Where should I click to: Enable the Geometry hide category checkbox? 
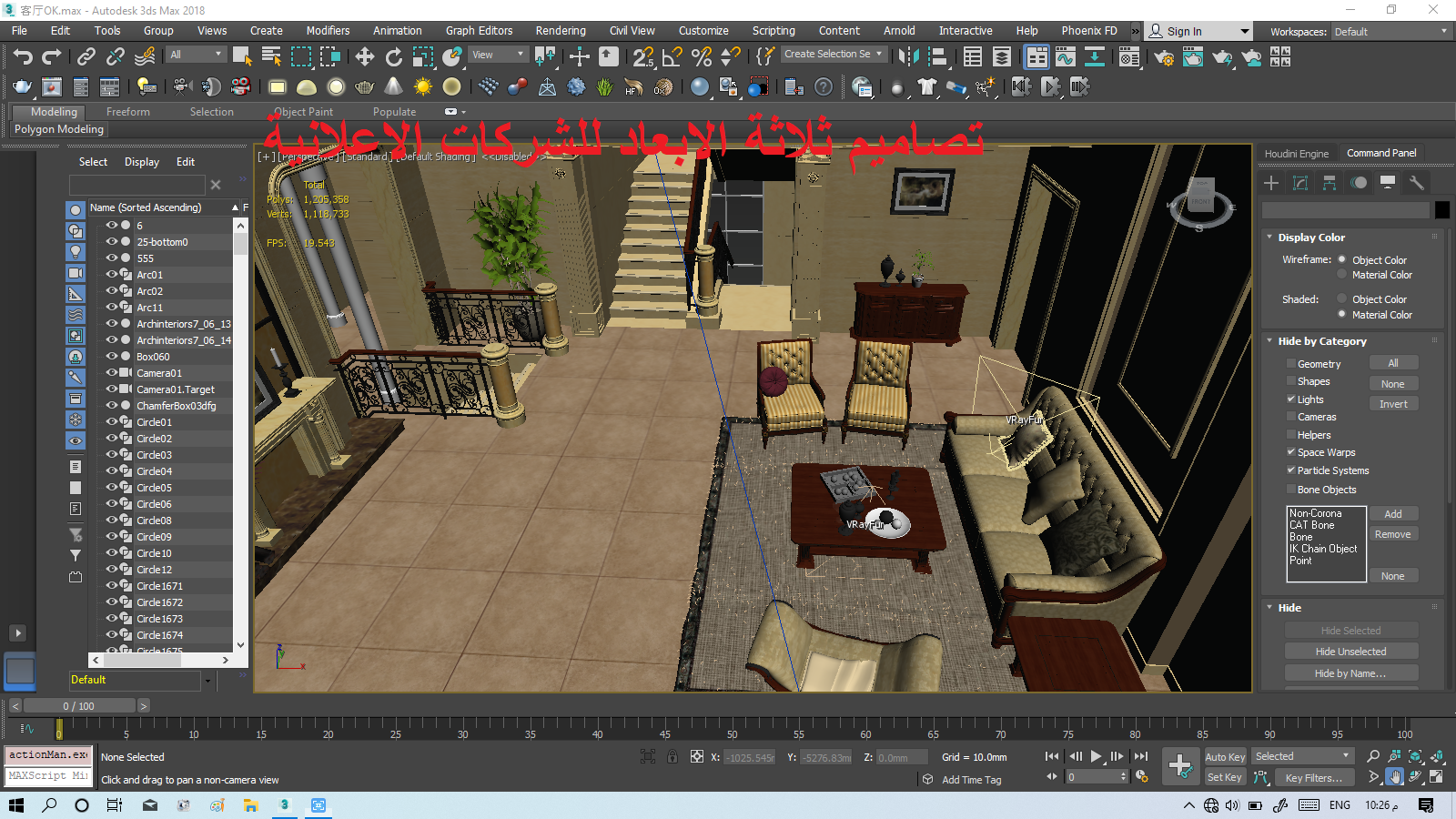(x=1291, y=364)
